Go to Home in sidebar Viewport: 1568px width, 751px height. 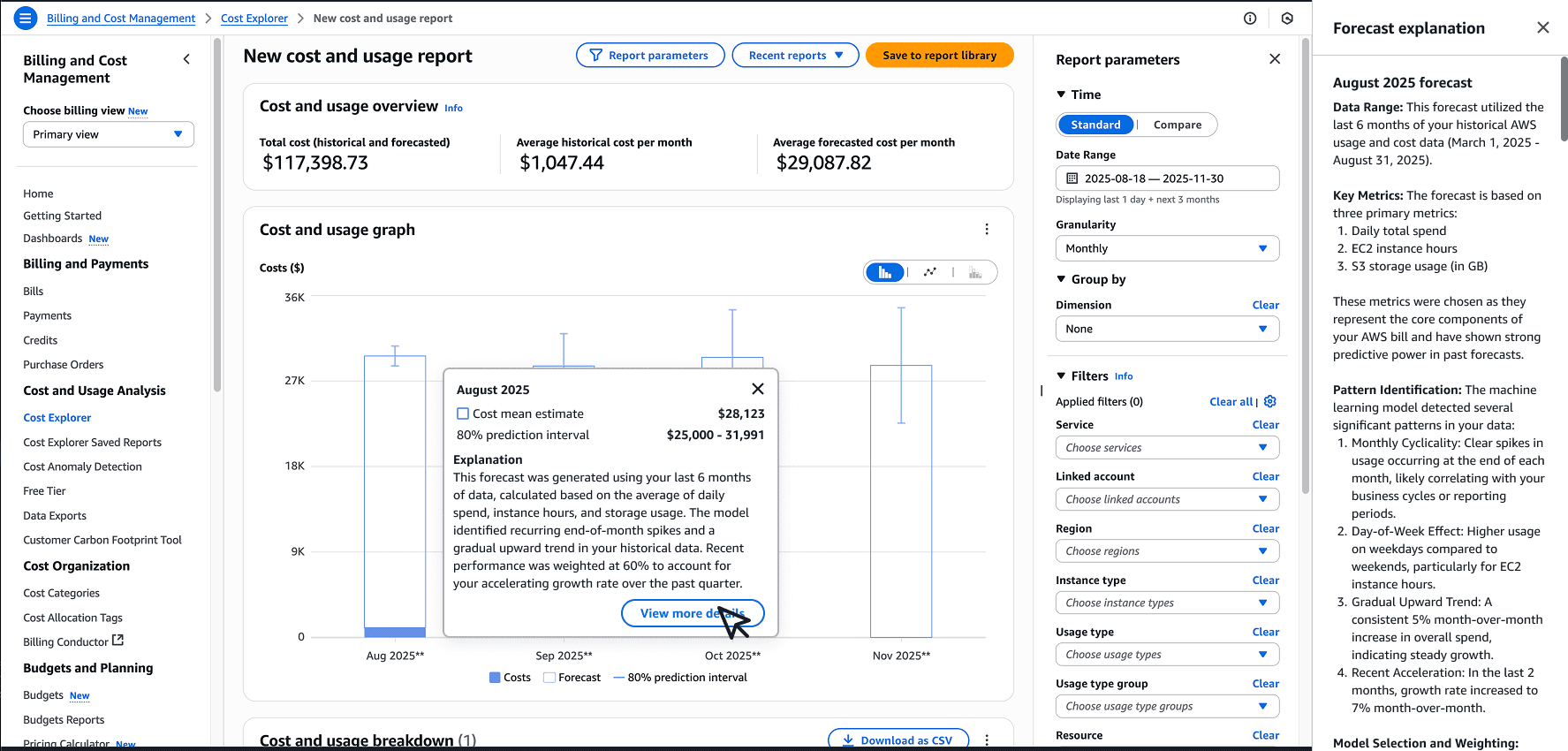coord(38,193)
